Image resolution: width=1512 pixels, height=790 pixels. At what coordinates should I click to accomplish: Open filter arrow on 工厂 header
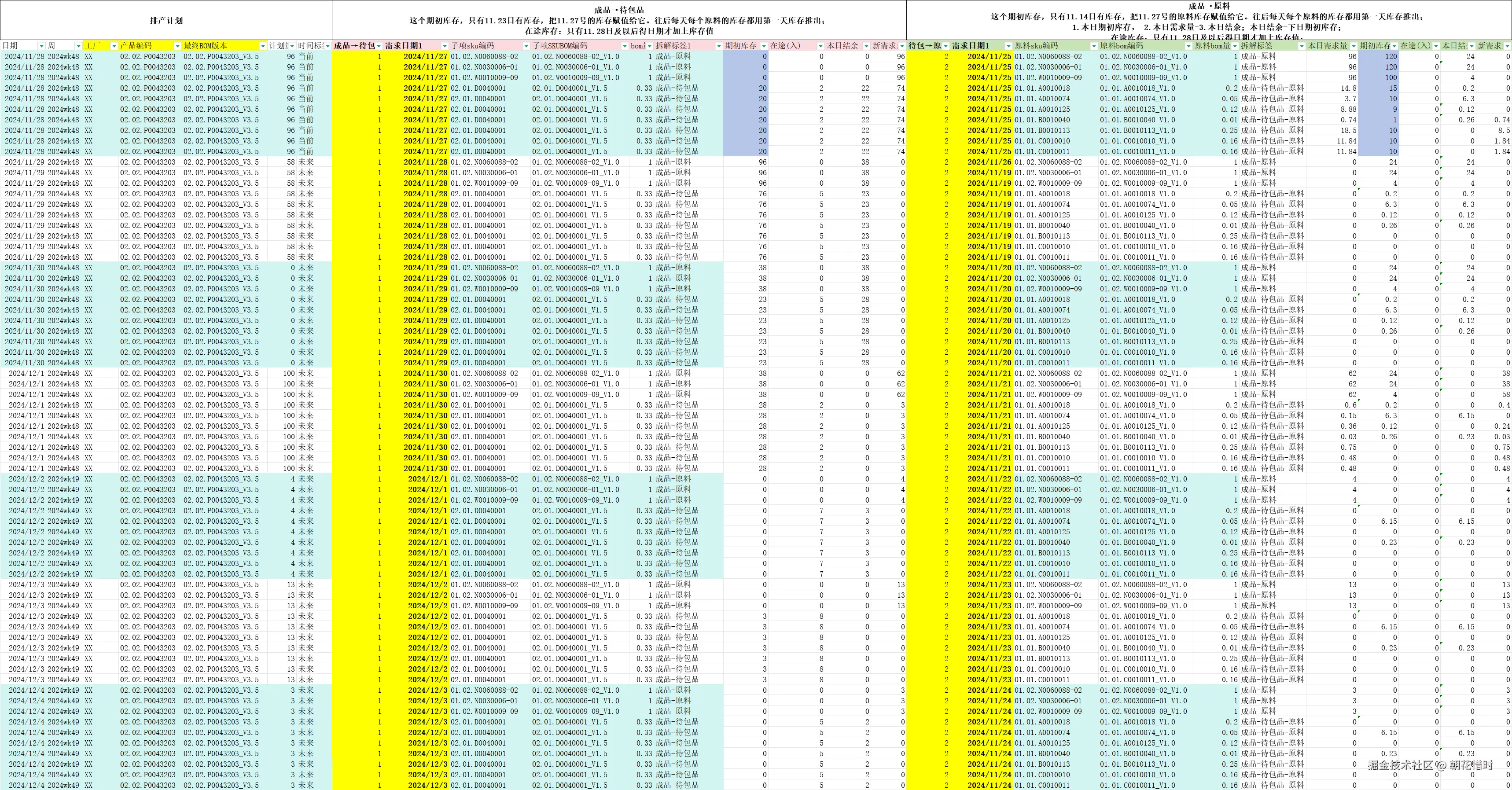114,46
